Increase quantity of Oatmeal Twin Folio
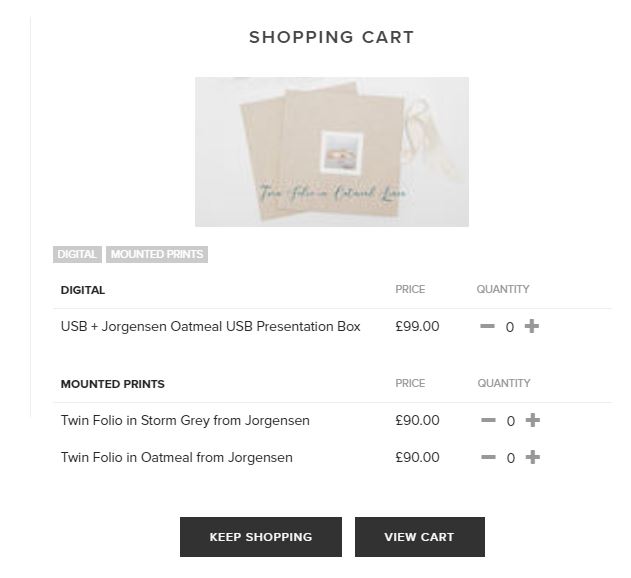This screenshot has height=578, width=631. [x=533, y=458]
